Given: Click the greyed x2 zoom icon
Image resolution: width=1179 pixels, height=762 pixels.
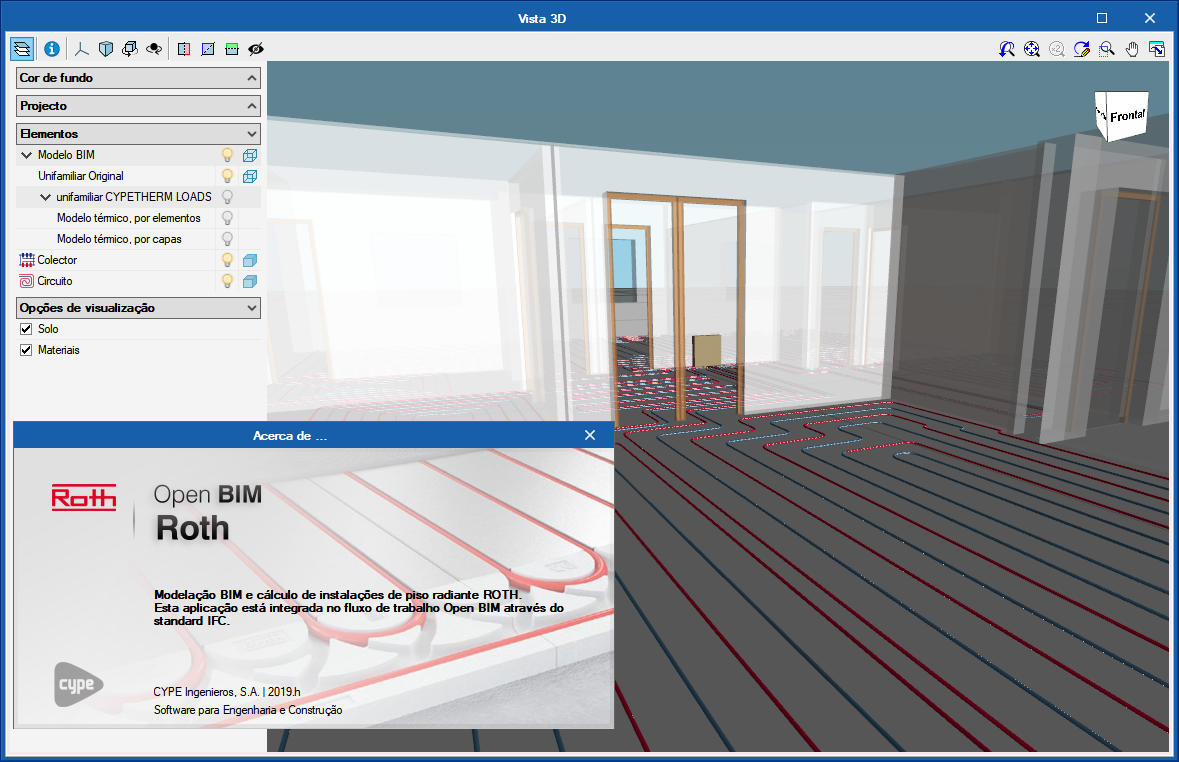Looking at the screenshot, I should 1056,49.
